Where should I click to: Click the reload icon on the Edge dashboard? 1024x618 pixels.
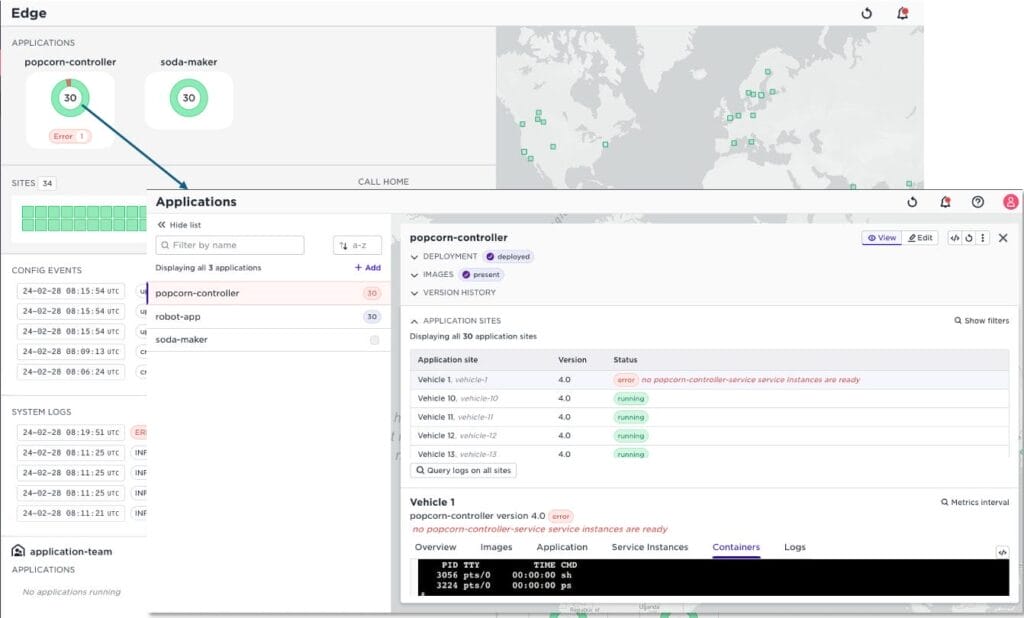click(866, 11)
